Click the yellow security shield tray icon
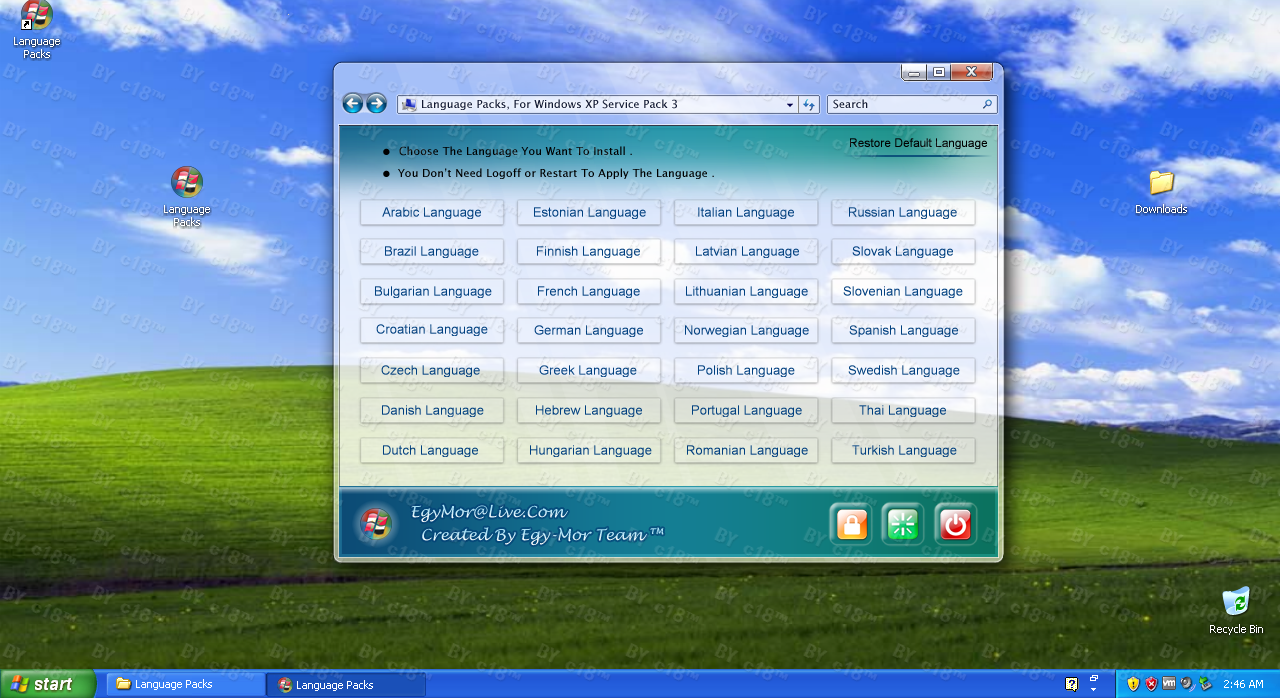Image resolution: width=1280 pixels, height=698 pixels. coord(1133,684)
